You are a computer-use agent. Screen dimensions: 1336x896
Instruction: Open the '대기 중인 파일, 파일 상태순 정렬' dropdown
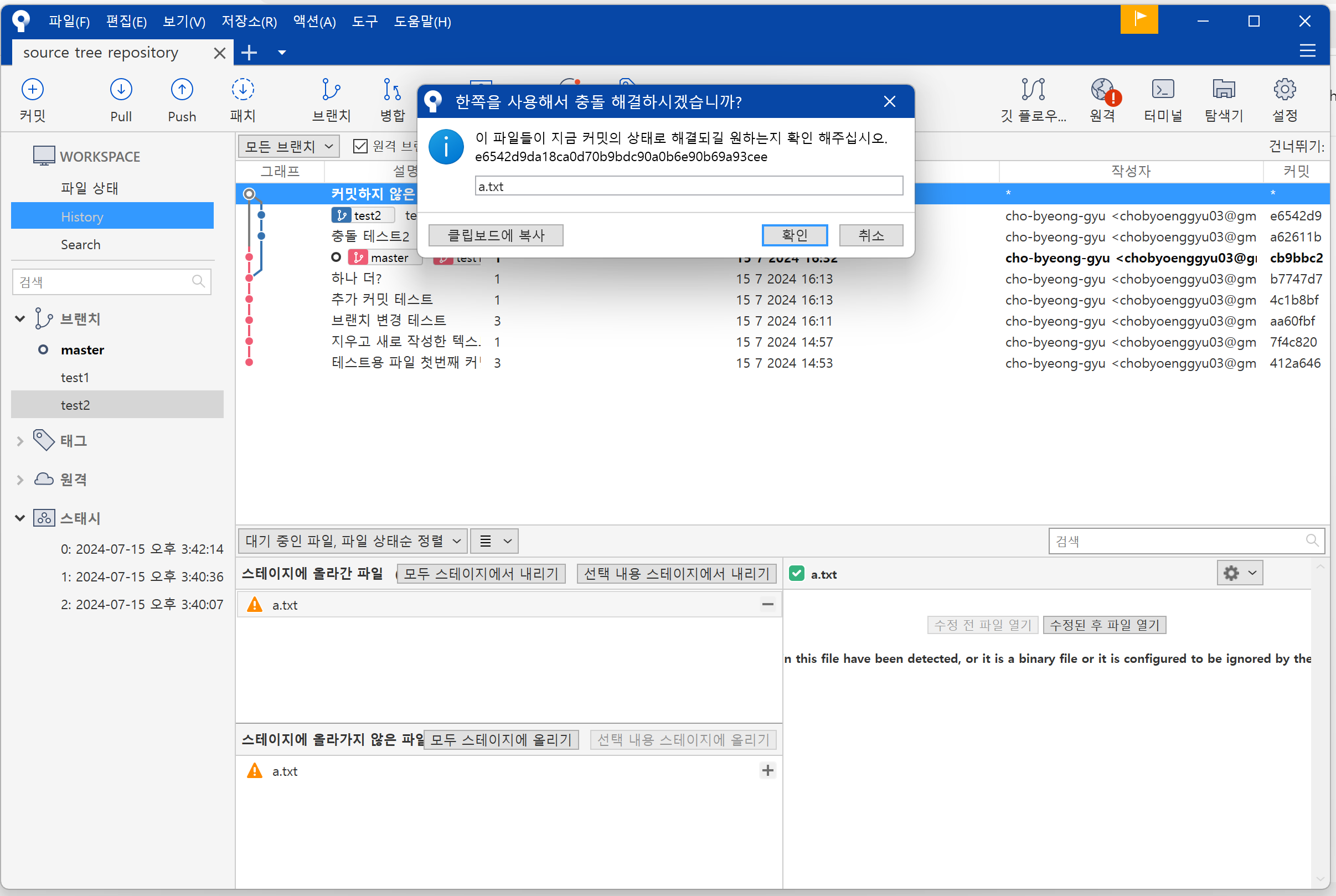pyautogui.click(x=353, y=540)
